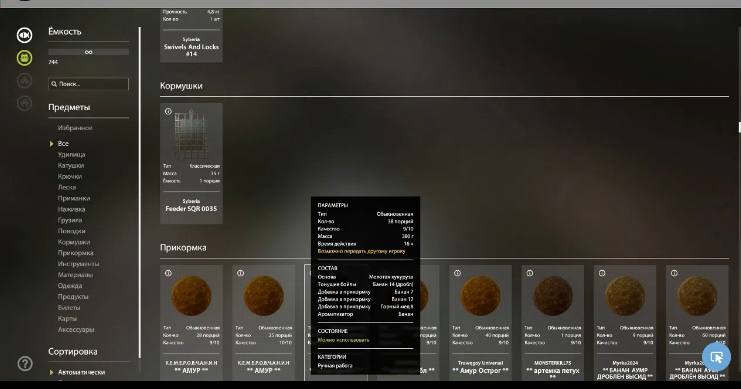Open info icon on АМУР 25 порций card
The height and width of the screenshot is (389, 741).
(241, 273)
